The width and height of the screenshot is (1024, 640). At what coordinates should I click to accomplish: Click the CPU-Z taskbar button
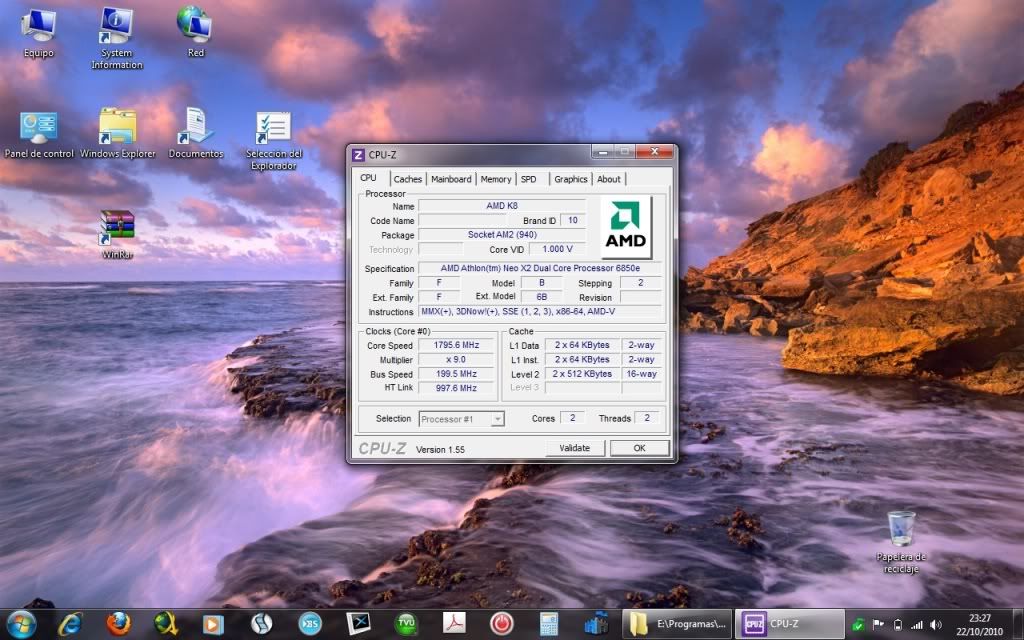pos(790,624)
